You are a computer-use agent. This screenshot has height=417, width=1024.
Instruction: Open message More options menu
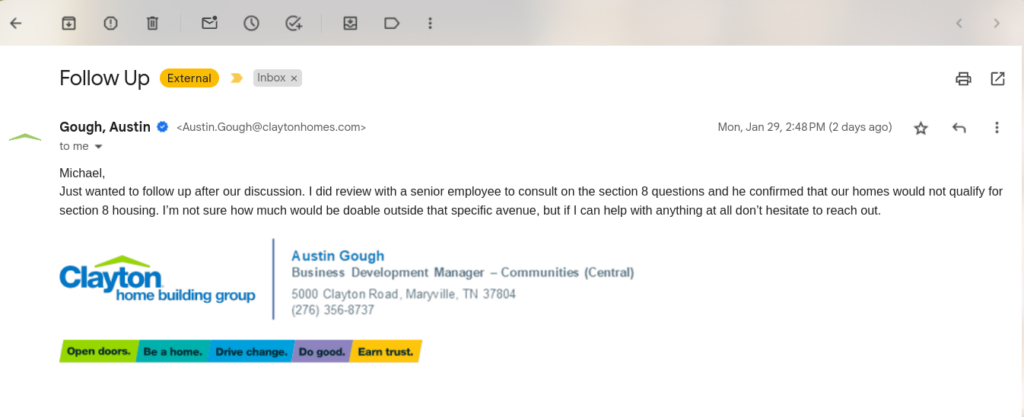[996, 128]
